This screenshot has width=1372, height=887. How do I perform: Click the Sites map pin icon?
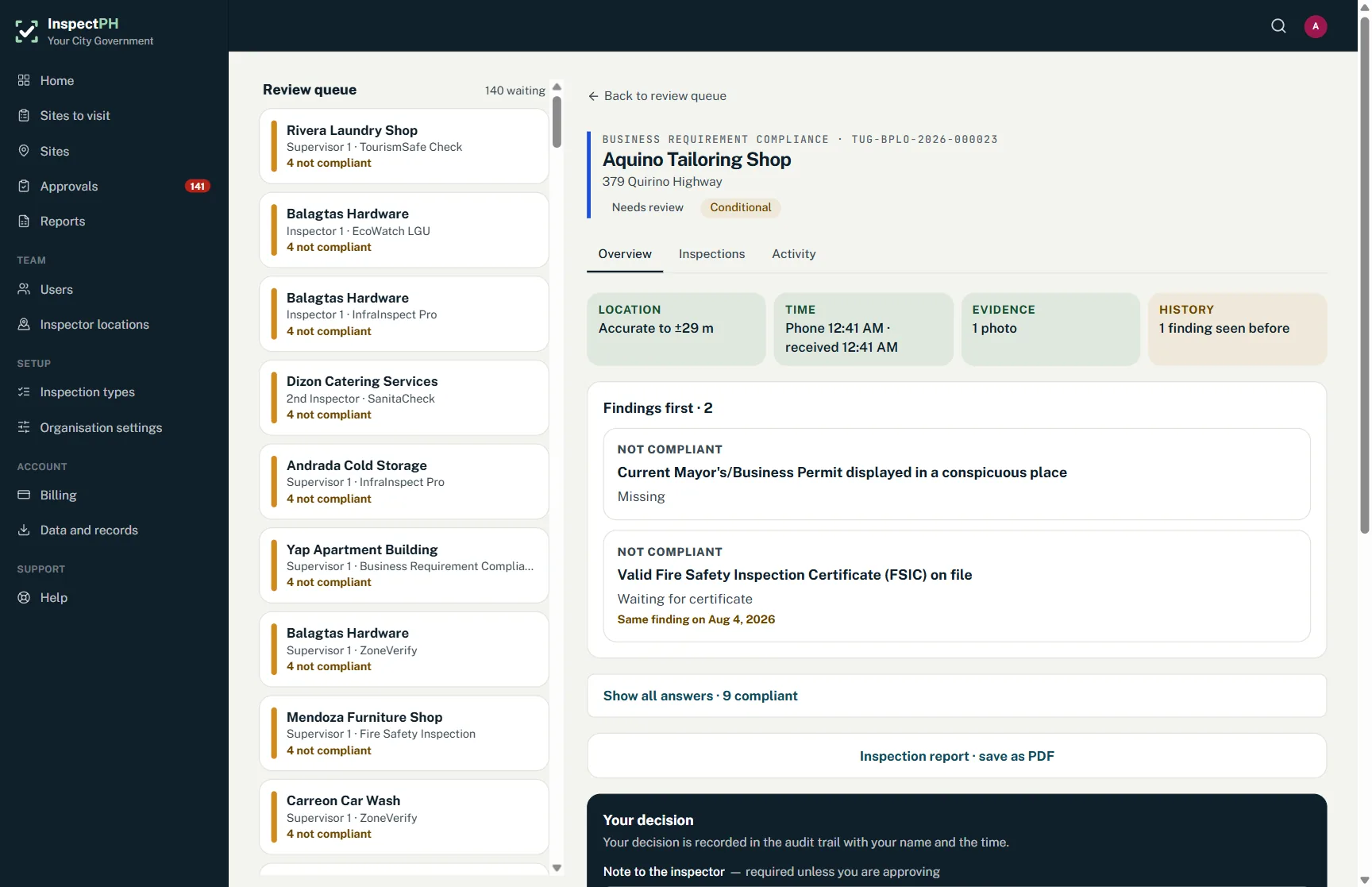pos(24,151)
